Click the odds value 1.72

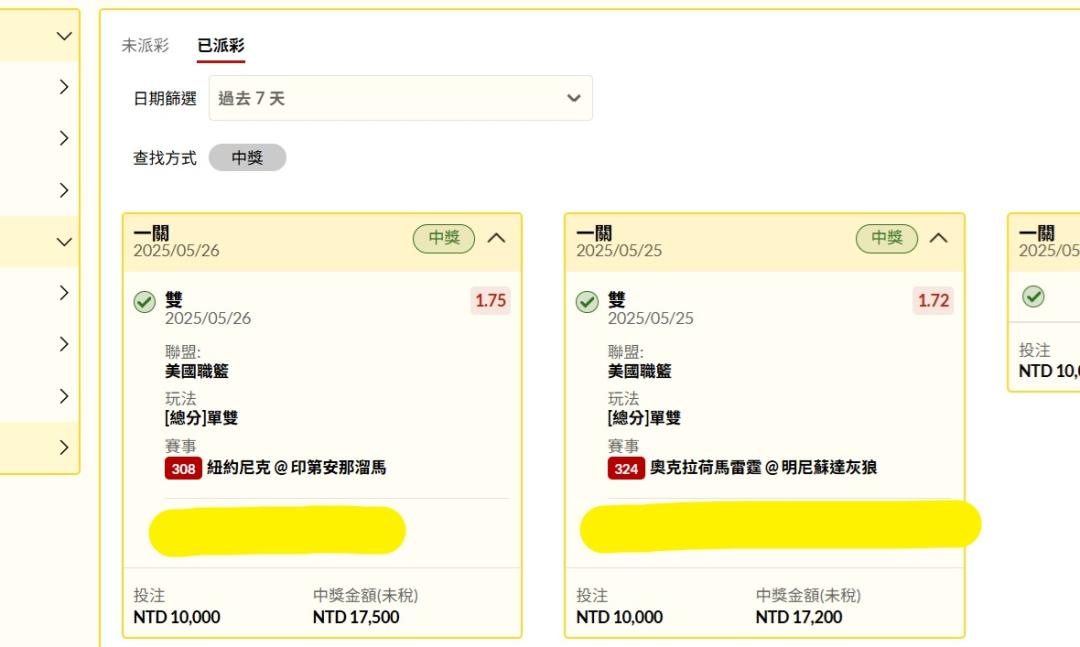(x=933, y=300)
